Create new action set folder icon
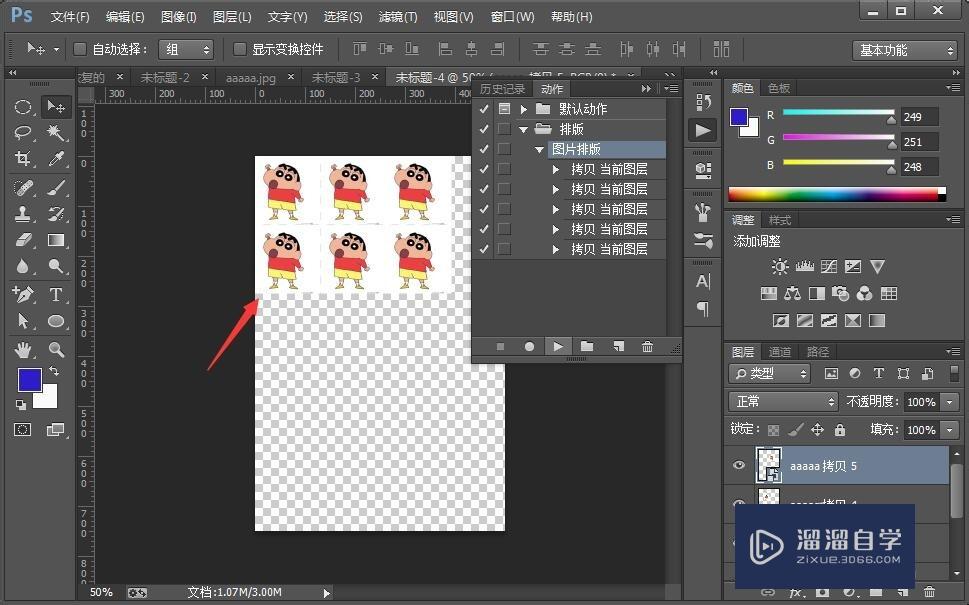 coord(587,347)
